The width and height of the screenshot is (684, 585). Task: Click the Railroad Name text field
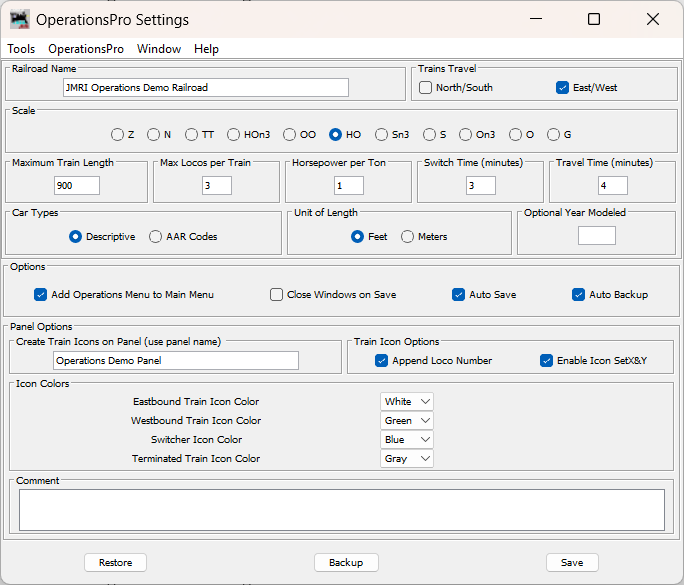pyautogui.click(x=206, y=88)
